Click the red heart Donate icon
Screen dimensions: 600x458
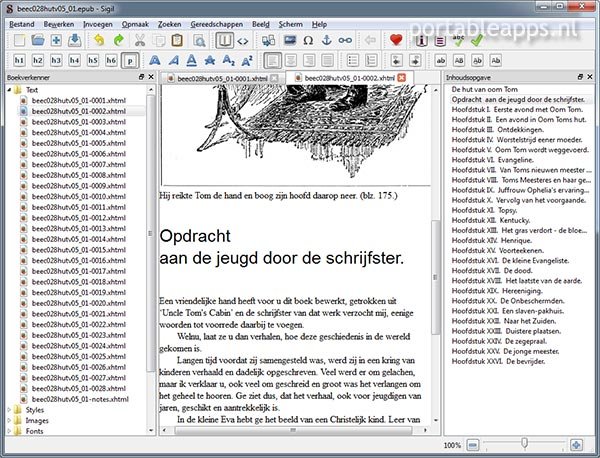(x=396, y=40)
